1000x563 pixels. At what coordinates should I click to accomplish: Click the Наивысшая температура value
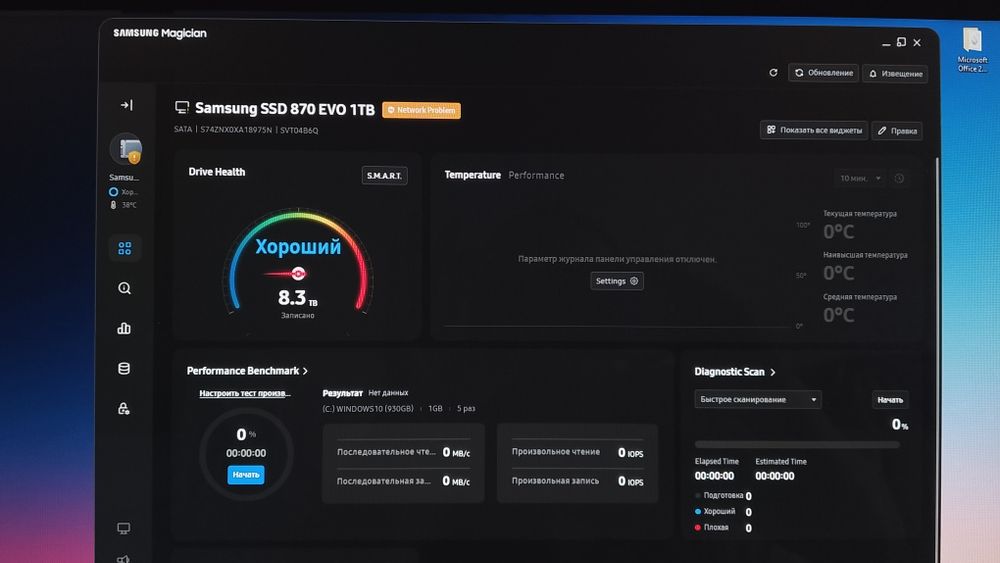coord(839,273)
